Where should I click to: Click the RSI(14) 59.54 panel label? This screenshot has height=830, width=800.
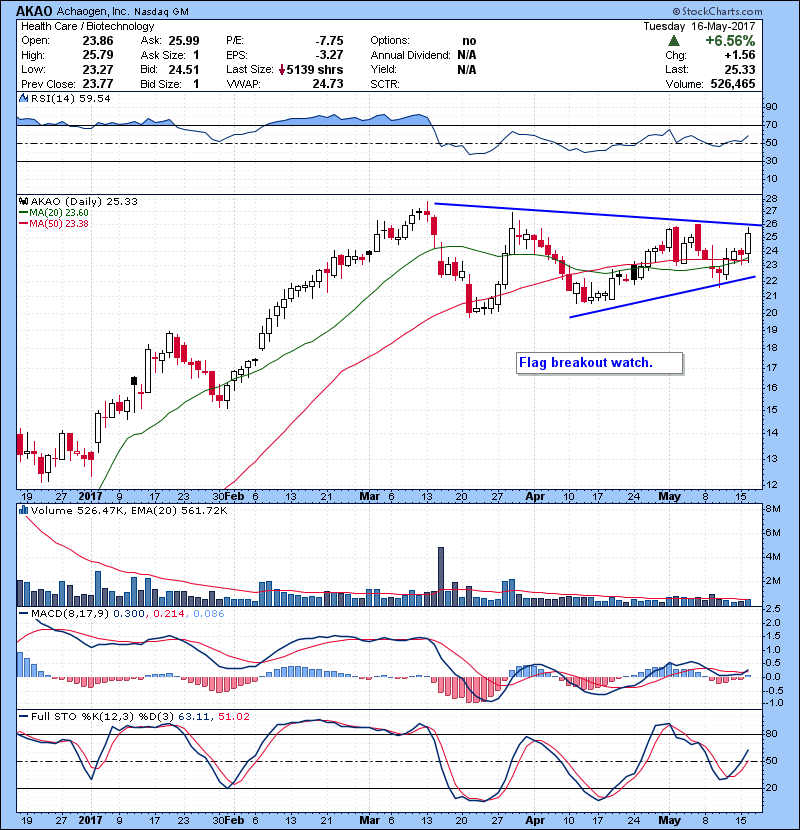70,98
